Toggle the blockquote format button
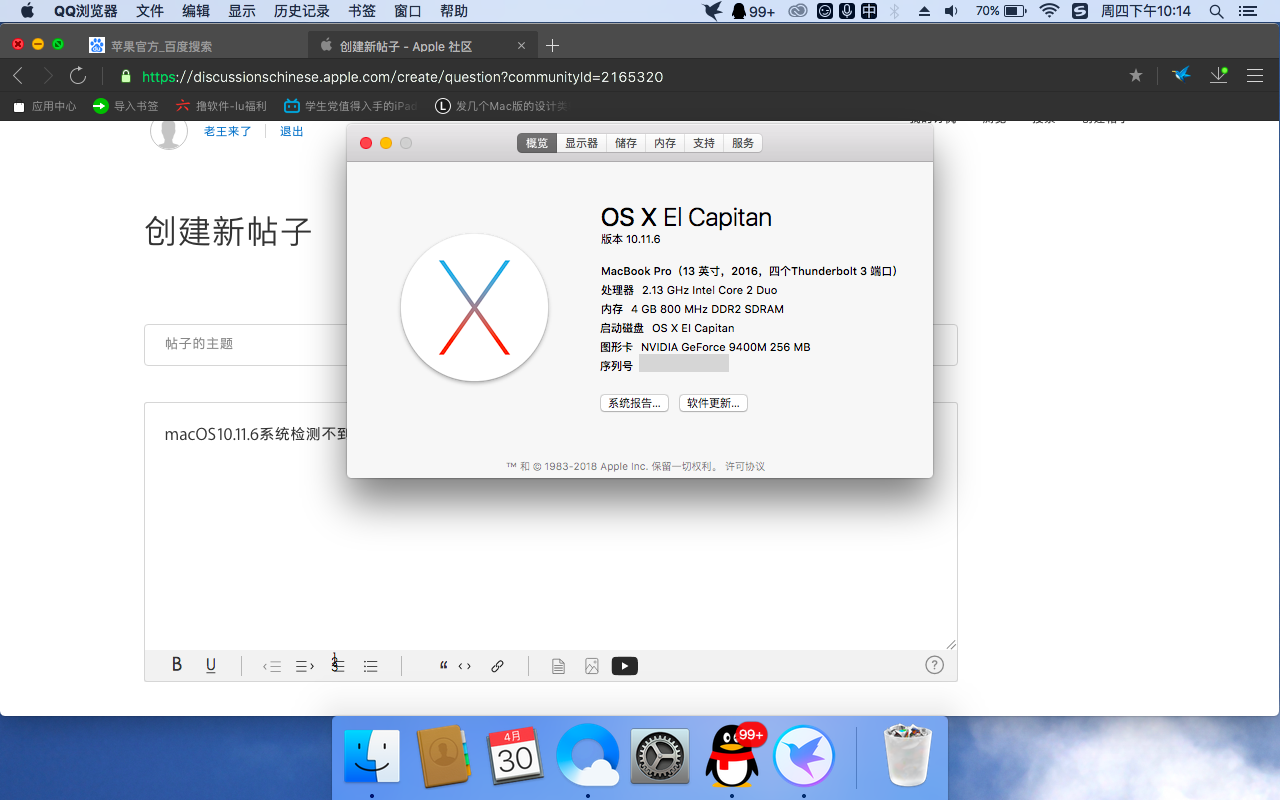The height and width of the screenshot is (800, 1280). pos(443,666)
